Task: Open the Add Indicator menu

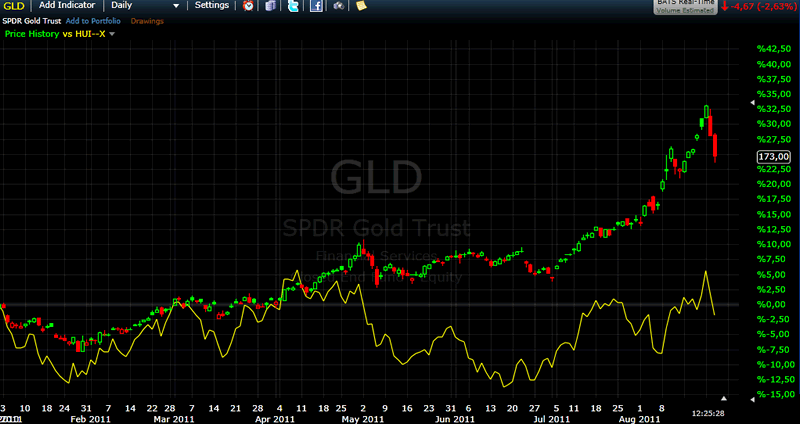Action: 67,5
